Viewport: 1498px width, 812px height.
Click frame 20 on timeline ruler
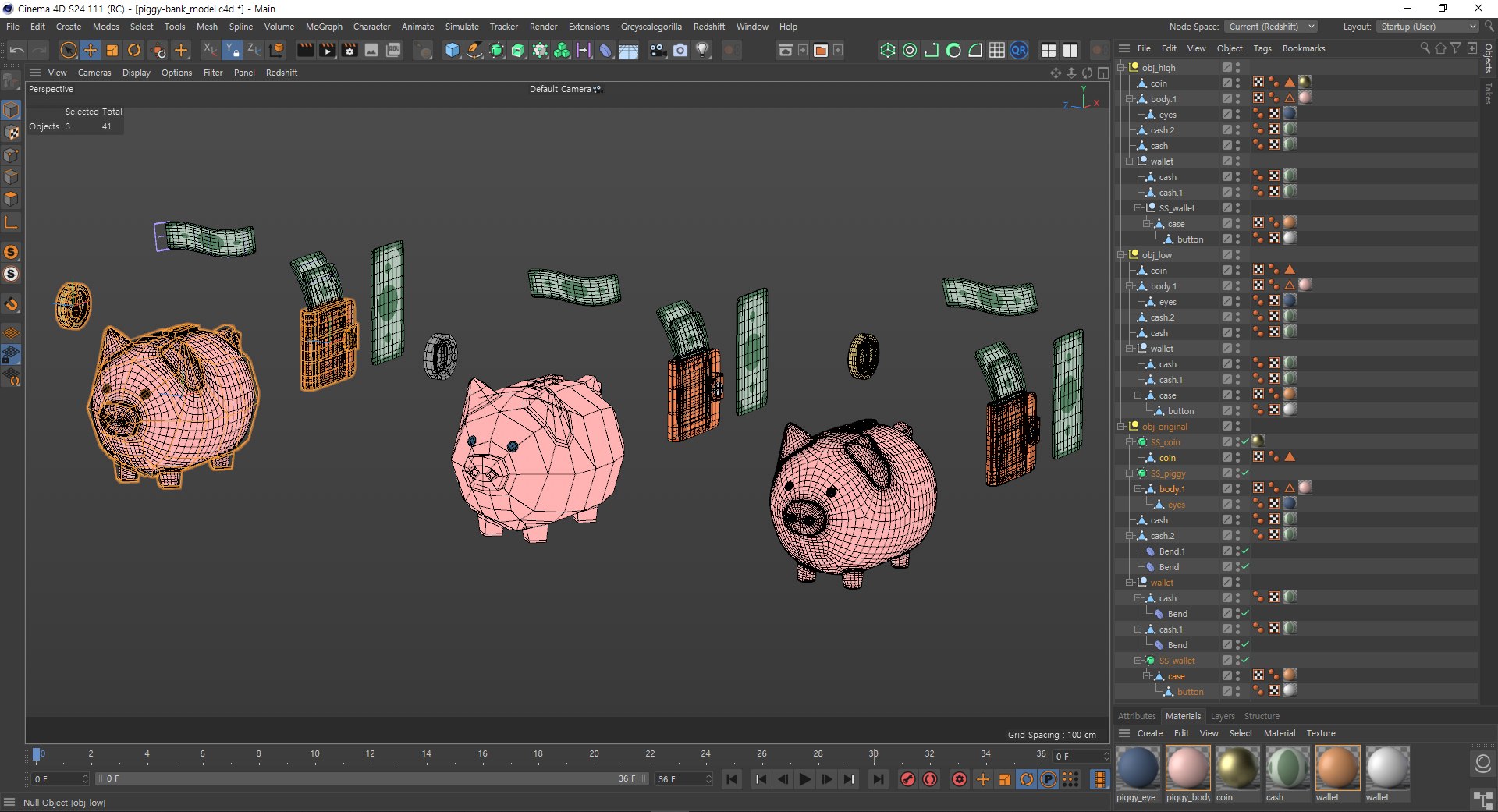click(x=594, y=754)
